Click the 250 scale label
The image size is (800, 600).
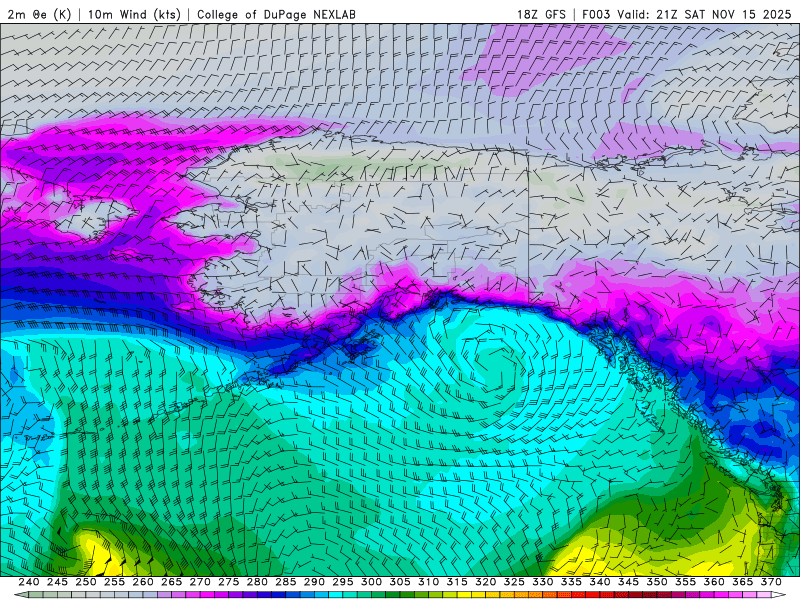click(86, 582)
